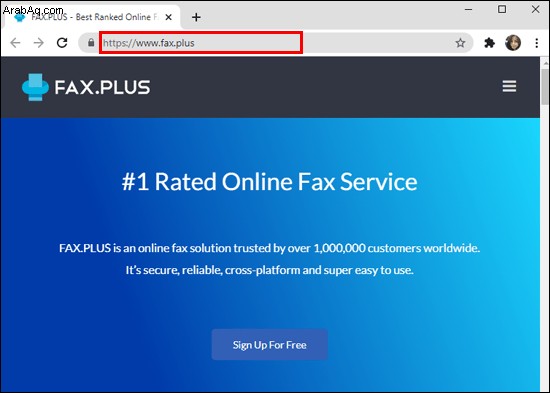
Task: Open a new tab with the plus button
Action: pyautogui.click(x=196, y=17)
